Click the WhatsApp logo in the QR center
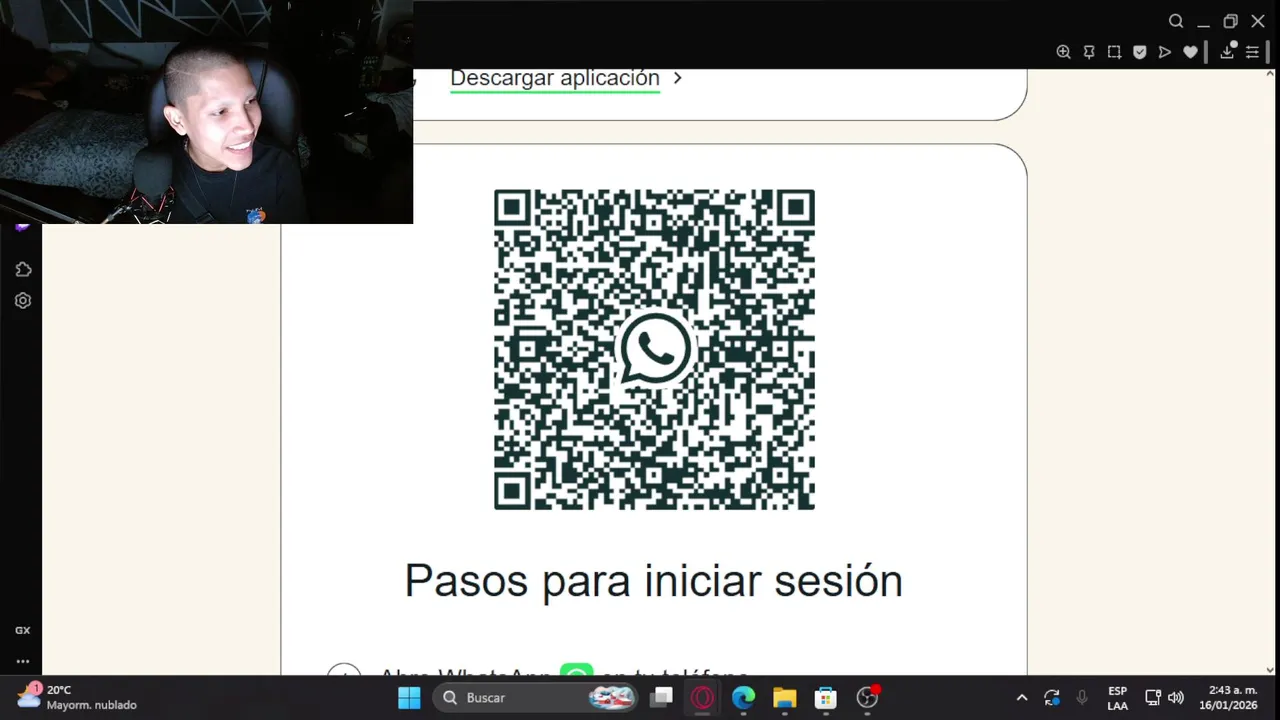Viewport: 1280px width, 720px height. click(x=654, y=349)
